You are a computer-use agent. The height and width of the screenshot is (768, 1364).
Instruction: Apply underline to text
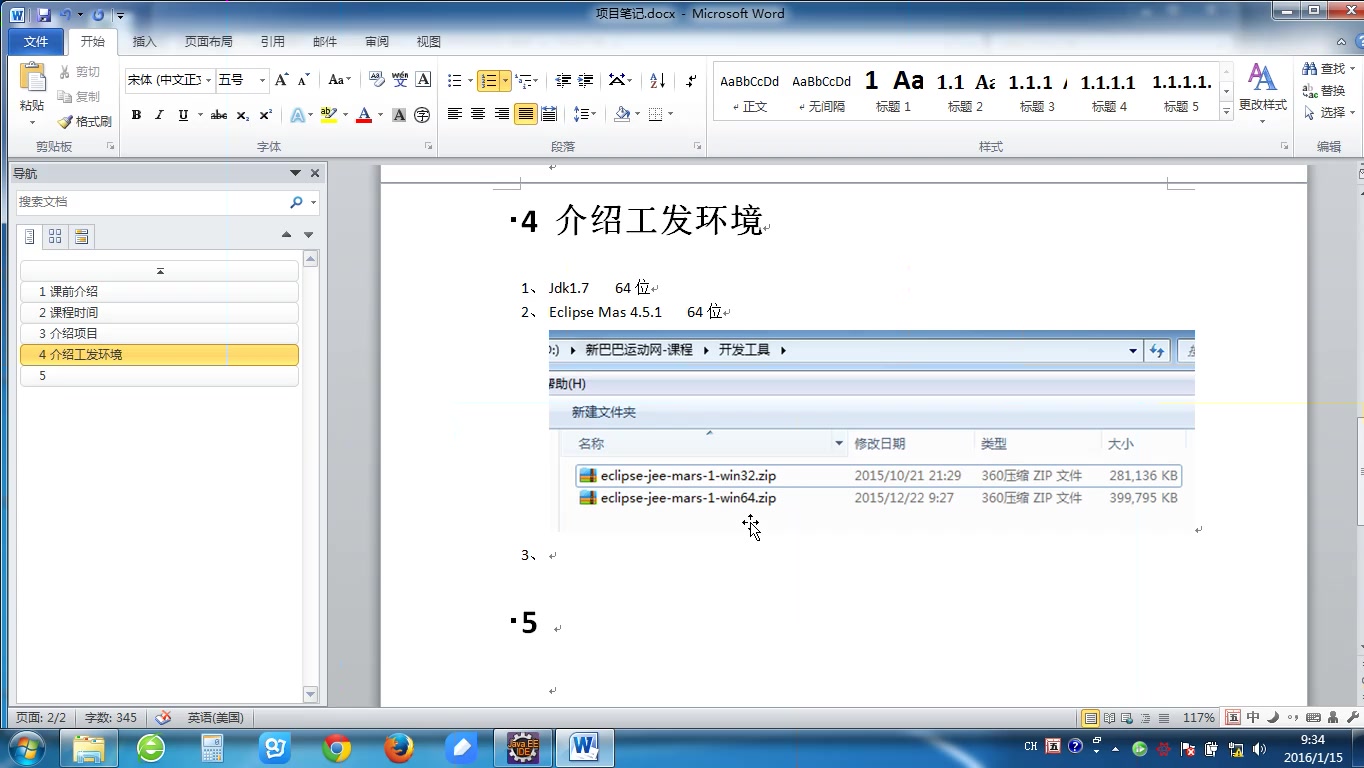[x=182, y=115]
